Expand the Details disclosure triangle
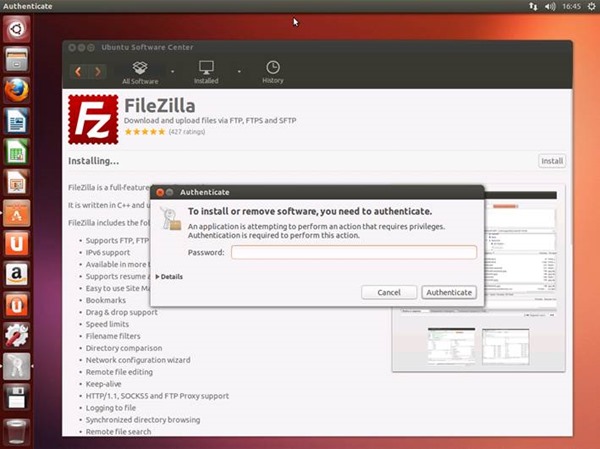Image resolution: width=600 pixels, height=449 pixels. coord(158,276)
